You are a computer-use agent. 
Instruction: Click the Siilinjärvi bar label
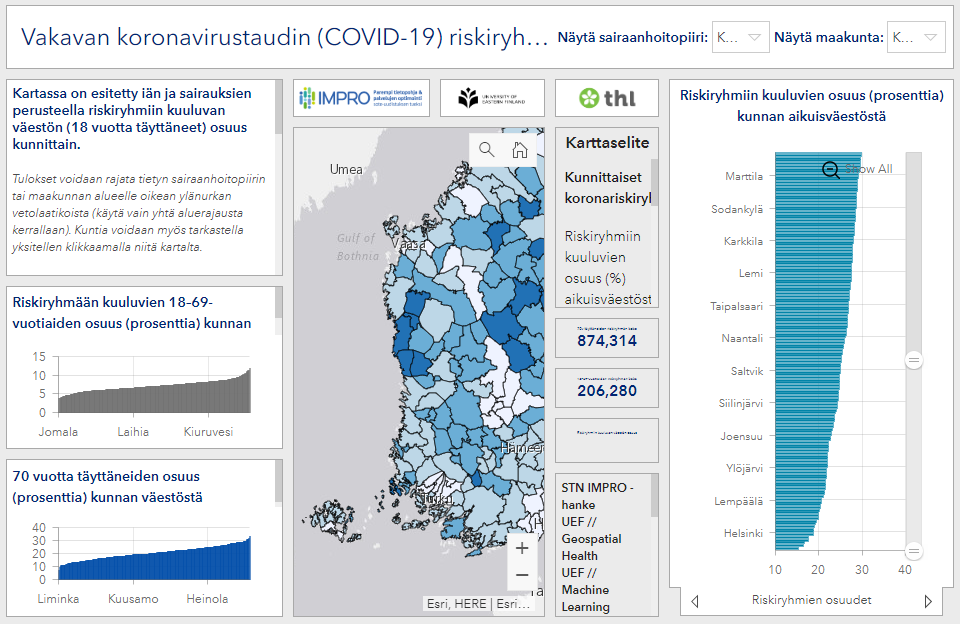tap(741, 404)
